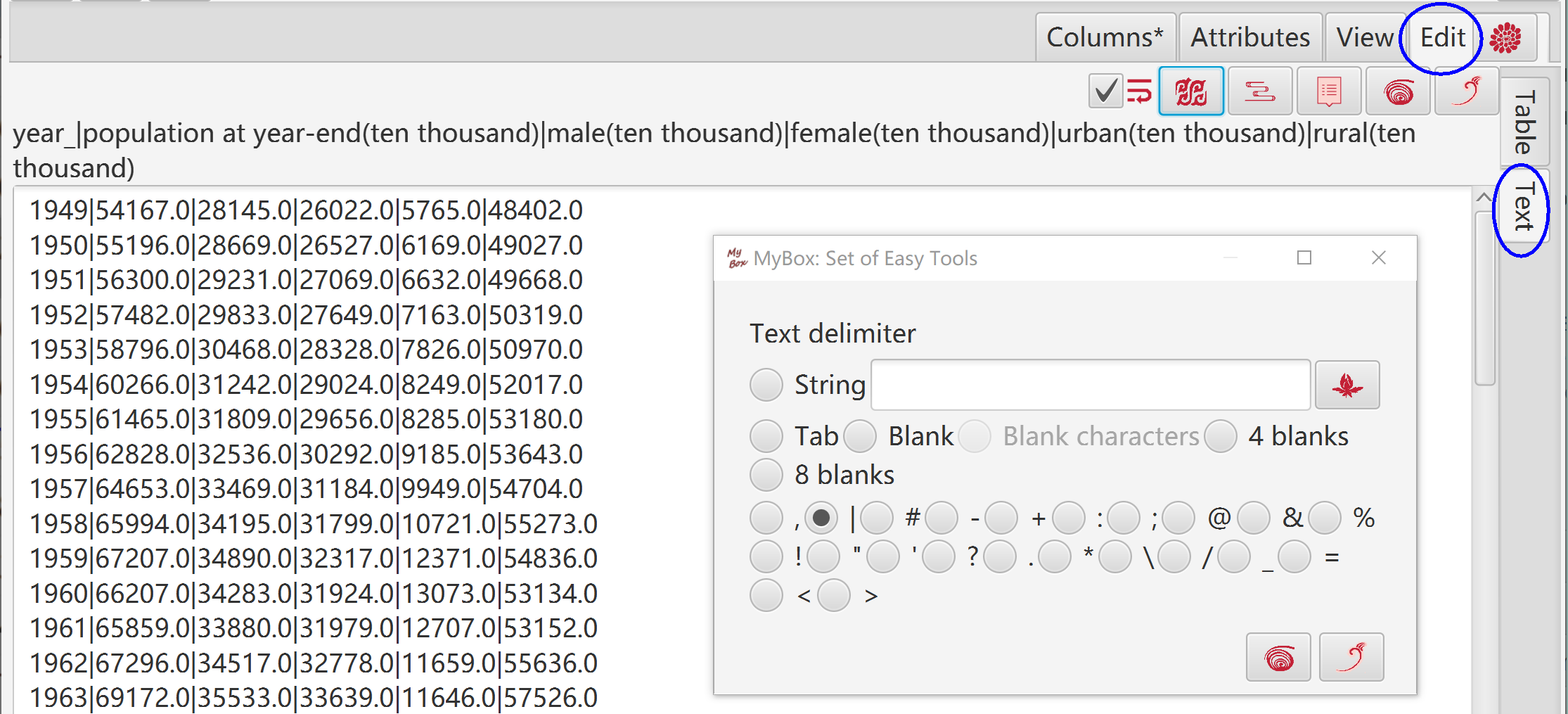Choose the 8 blanks delimiter option

[766, 475]
